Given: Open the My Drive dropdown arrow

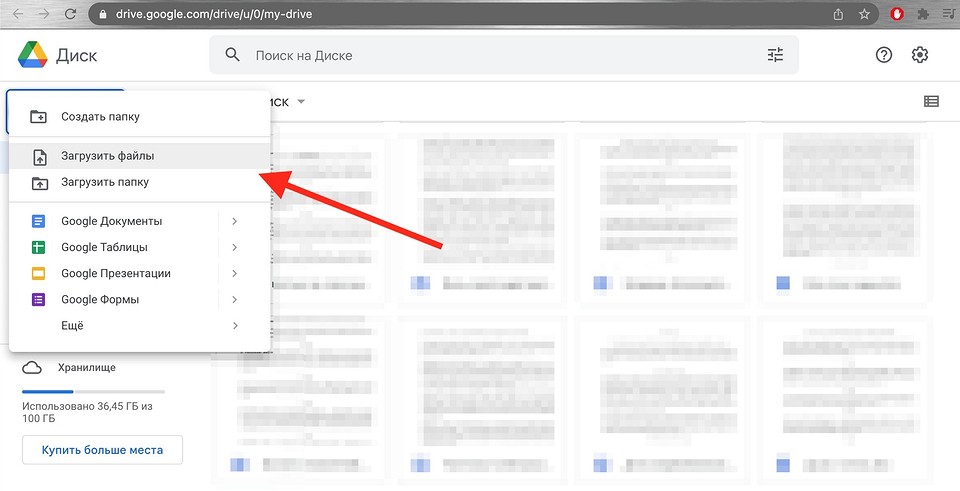Looking at the screenshot, I should (301, 102).
